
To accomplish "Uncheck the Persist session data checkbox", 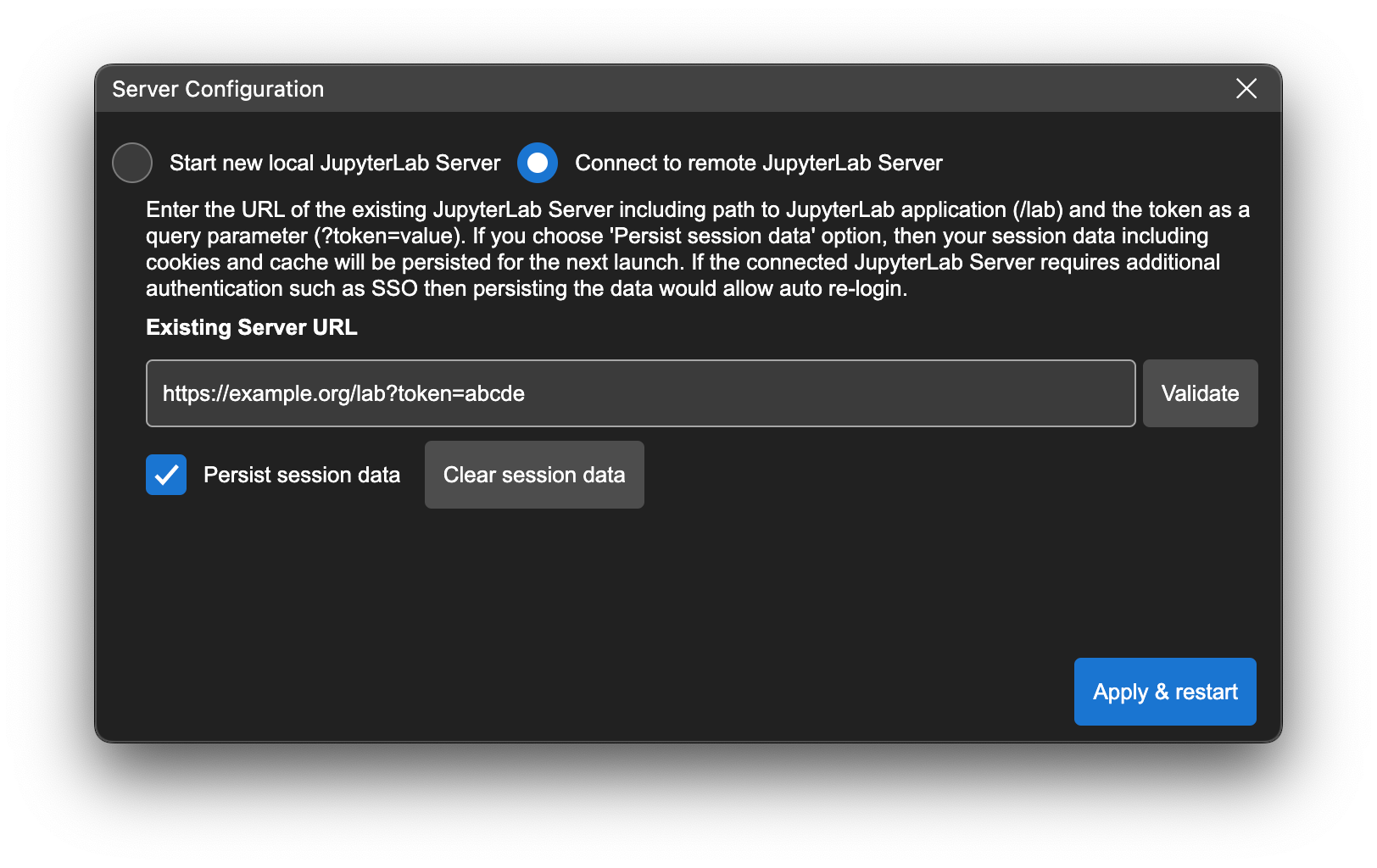I will click(x=166, y=475).
